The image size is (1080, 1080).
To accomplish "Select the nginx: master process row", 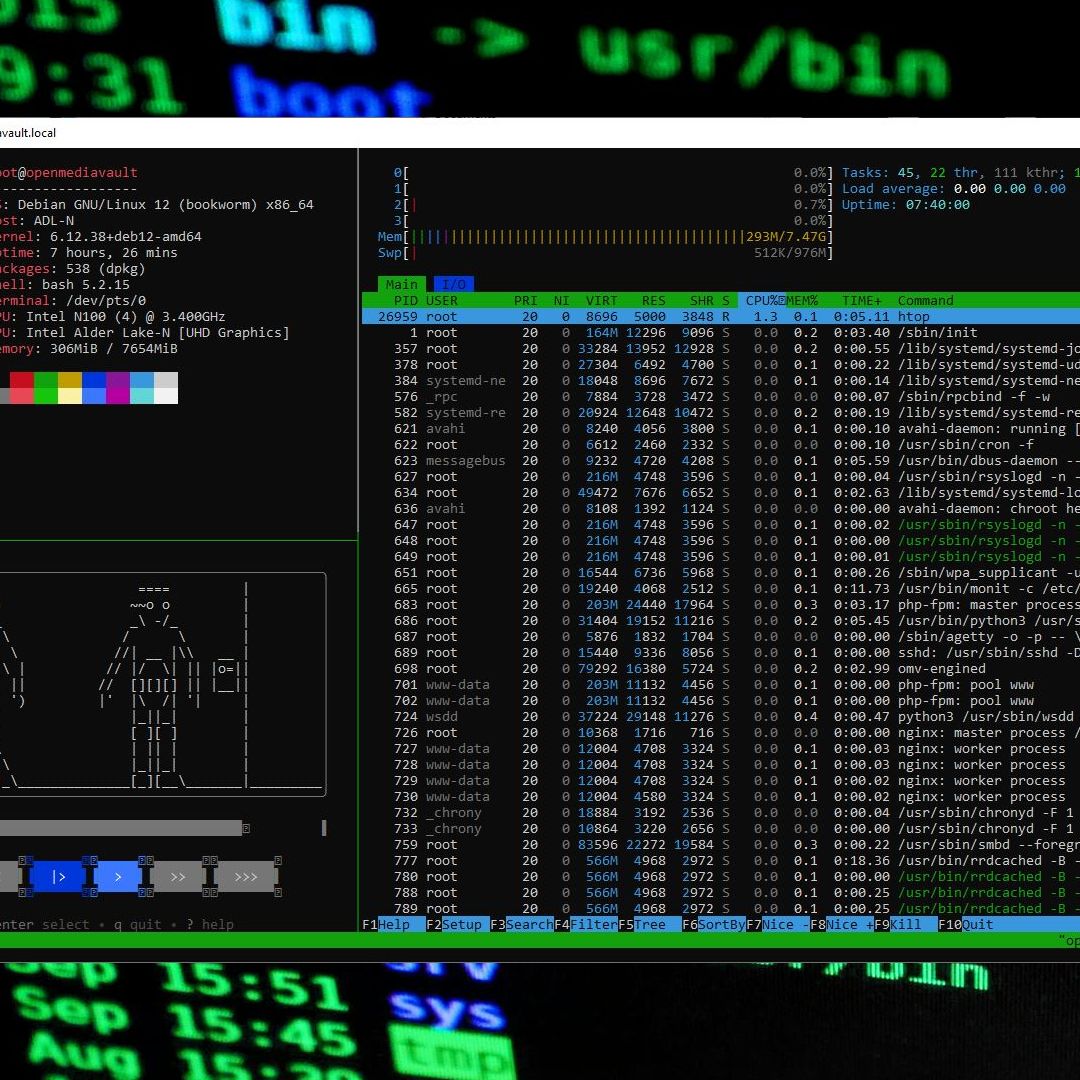I will (720, 732).
